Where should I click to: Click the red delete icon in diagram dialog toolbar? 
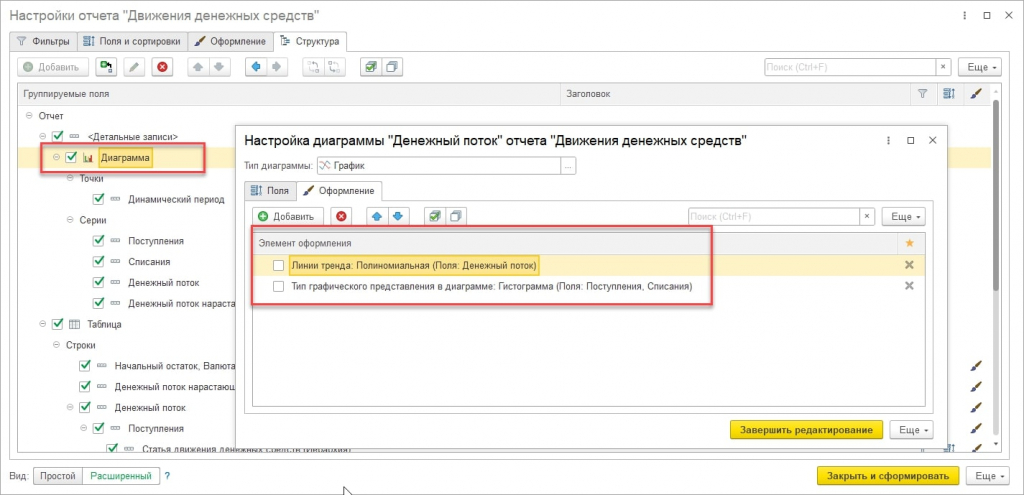(x=341, y=216)
